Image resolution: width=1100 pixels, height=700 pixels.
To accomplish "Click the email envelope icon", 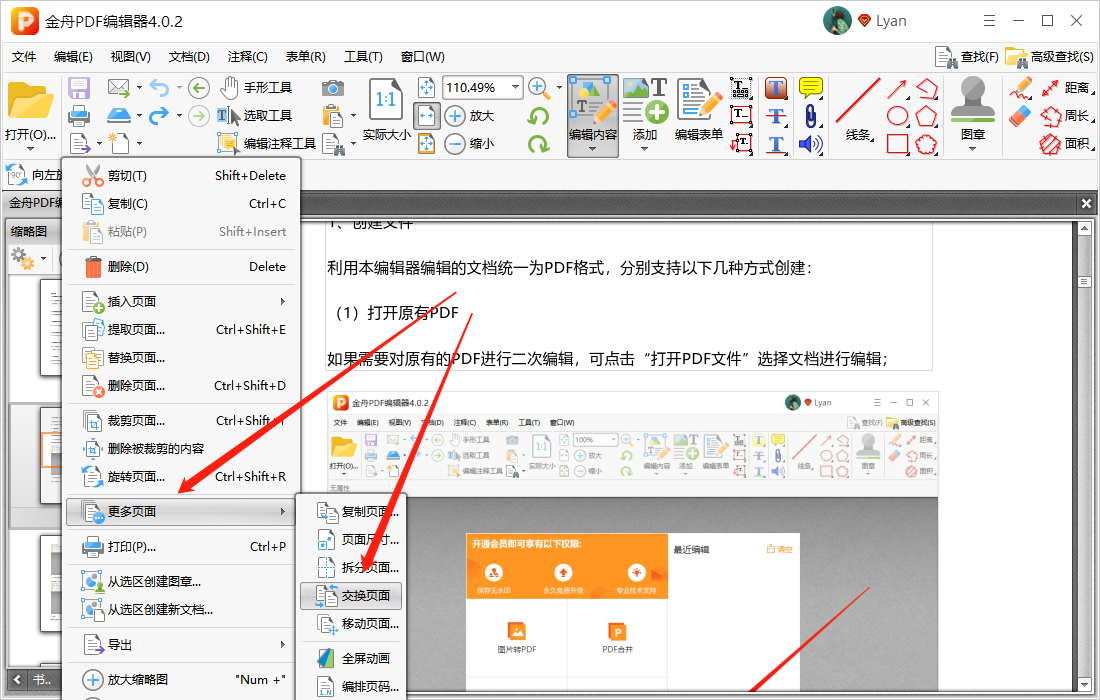I will 119,88.
